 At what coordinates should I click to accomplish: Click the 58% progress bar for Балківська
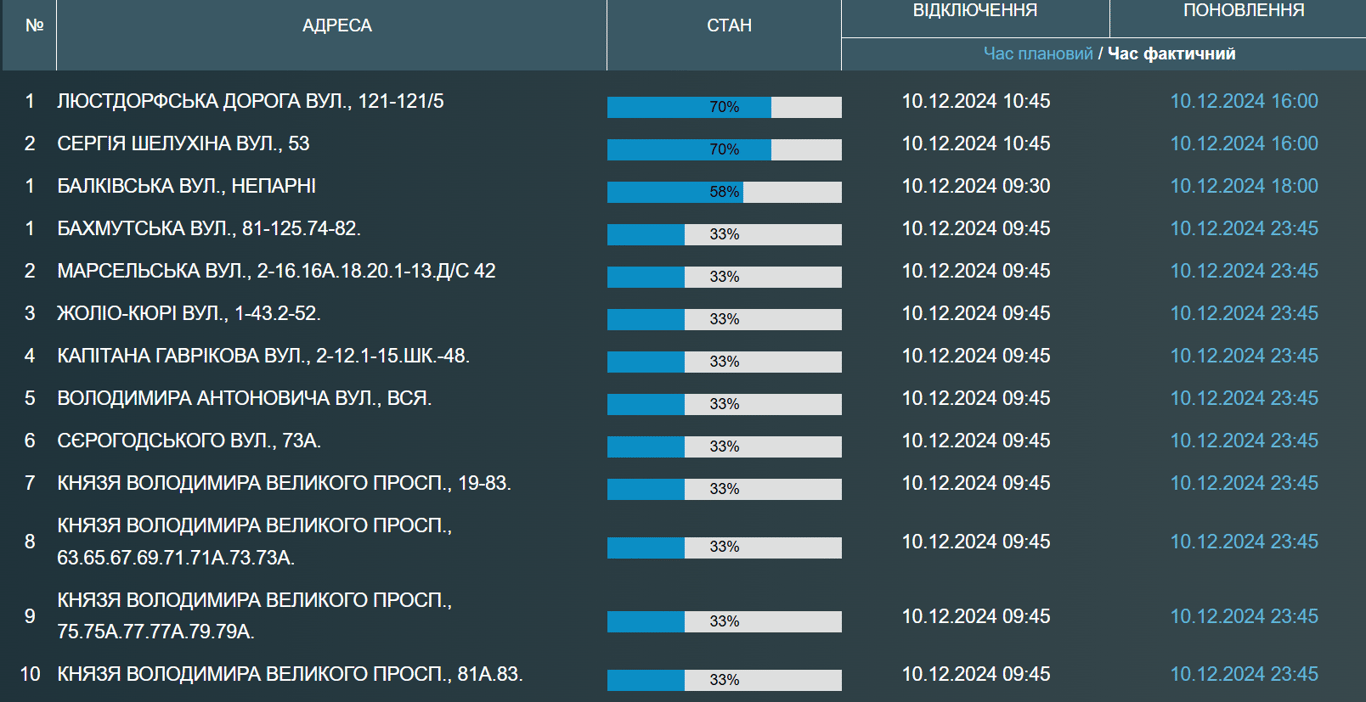coord(724,192)
